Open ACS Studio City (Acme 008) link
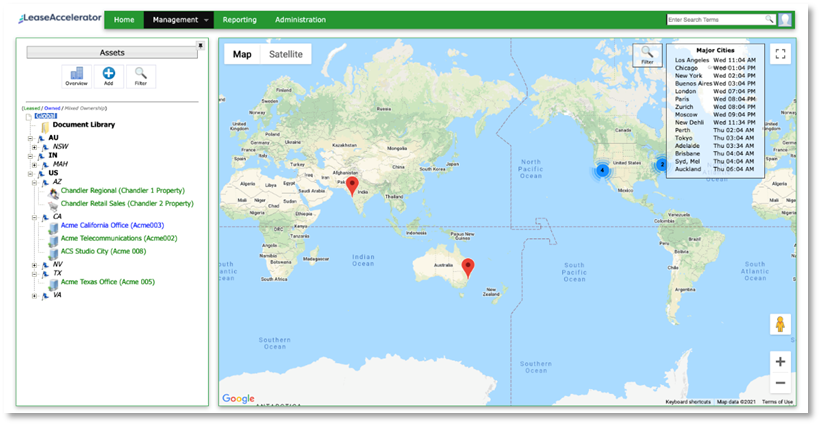Screen dimensions: 820x425 [x=104, y=251]
